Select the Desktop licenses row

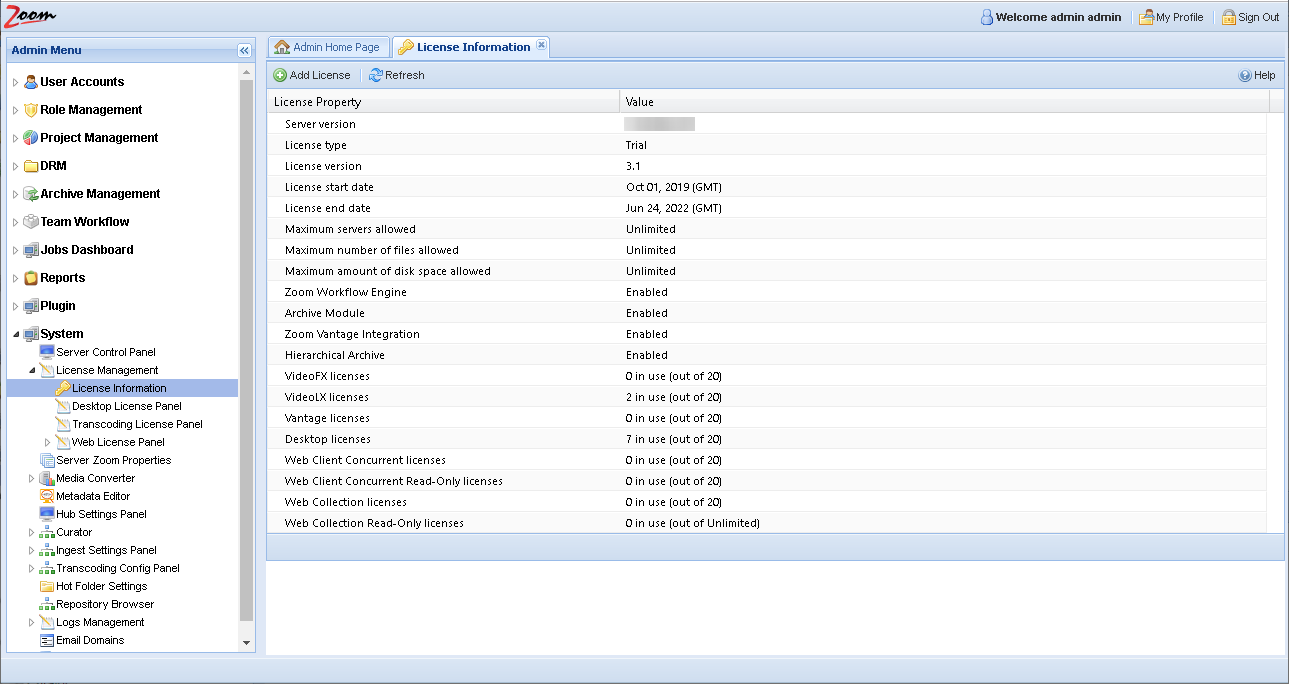coord(766,439)
